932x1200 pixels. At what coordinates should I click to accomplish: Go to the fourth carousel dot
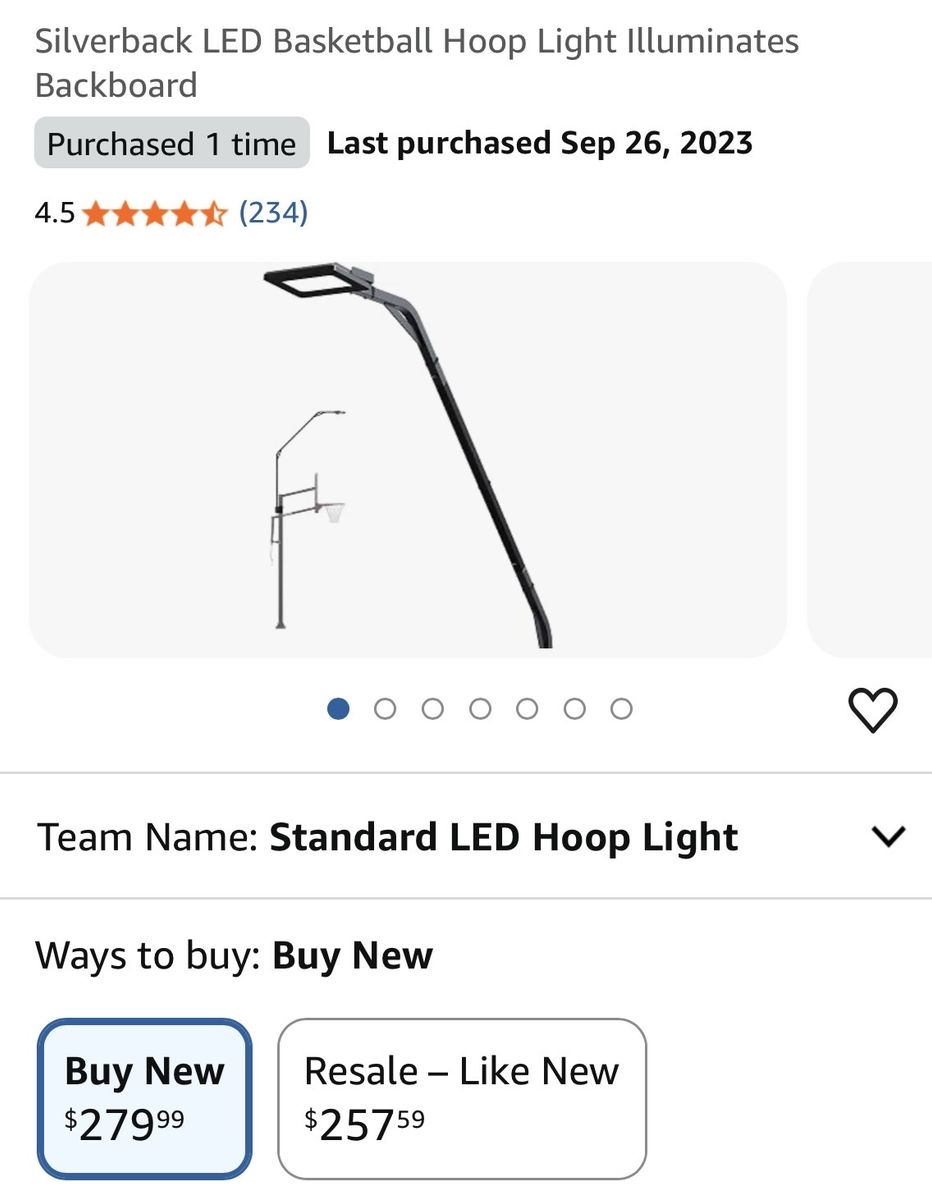[x=480, y=709]
